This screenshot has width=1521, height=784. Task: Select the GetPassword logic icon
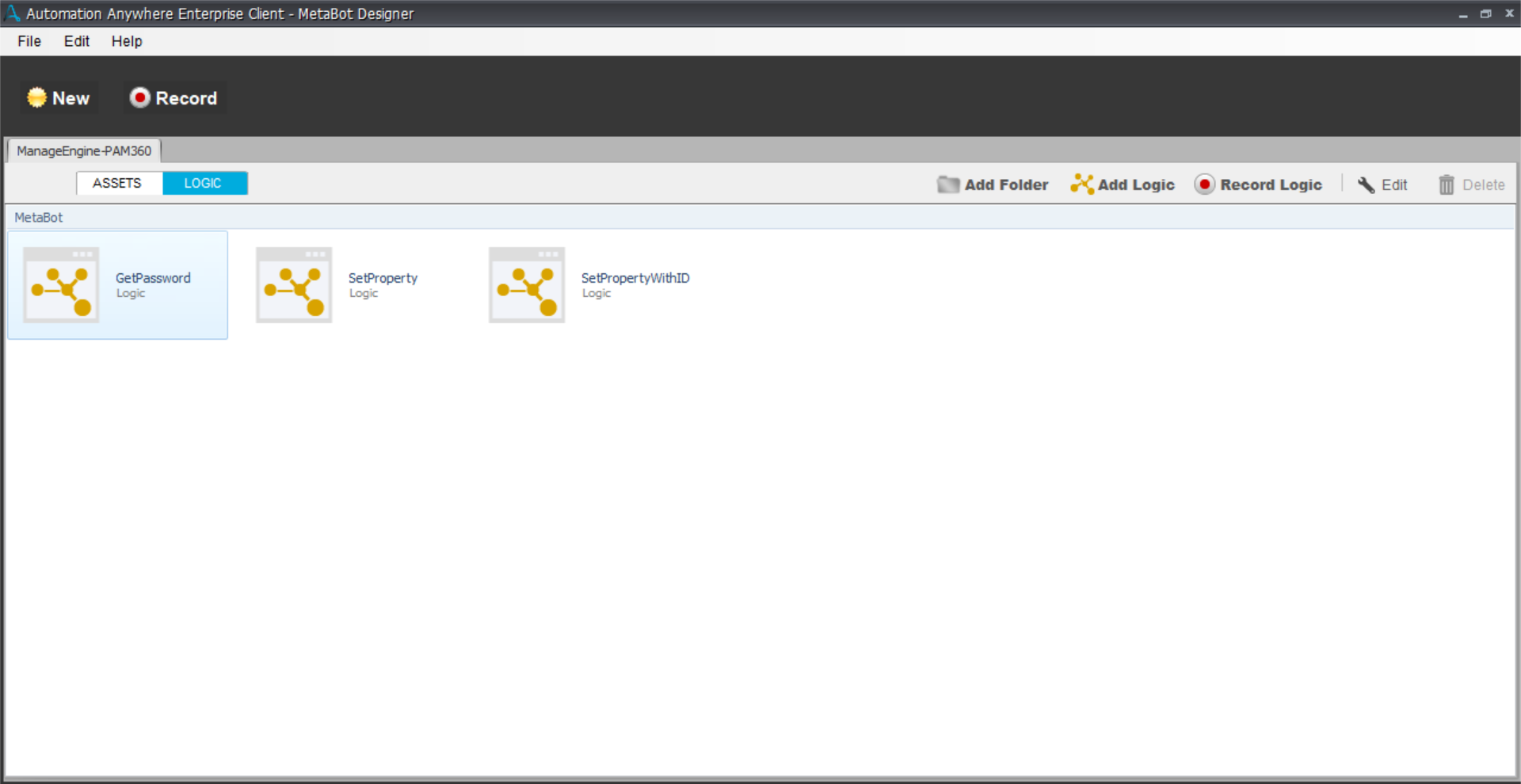point(61,285)
